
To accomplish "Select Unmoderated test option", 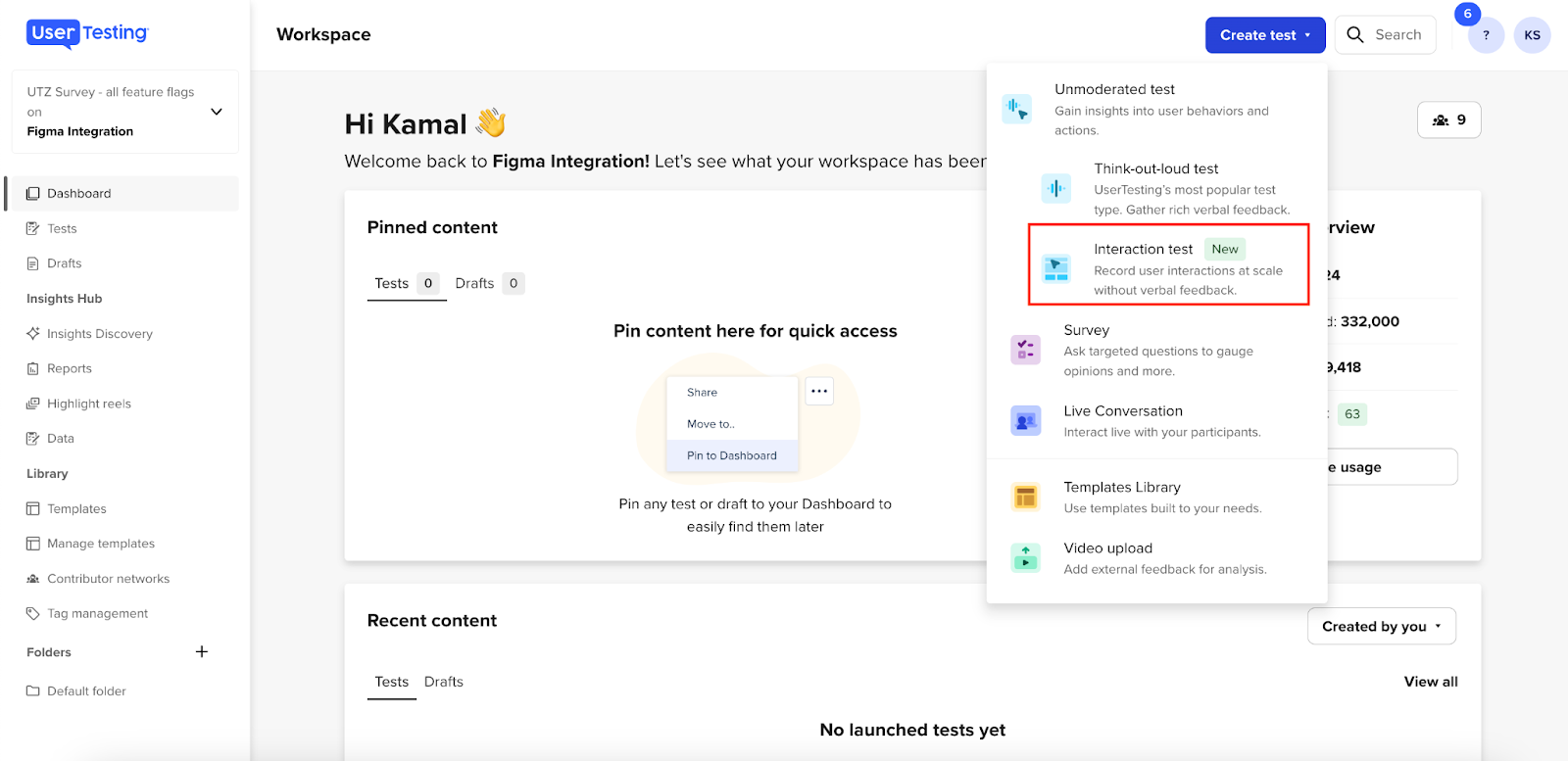I will click(1156, 109).
